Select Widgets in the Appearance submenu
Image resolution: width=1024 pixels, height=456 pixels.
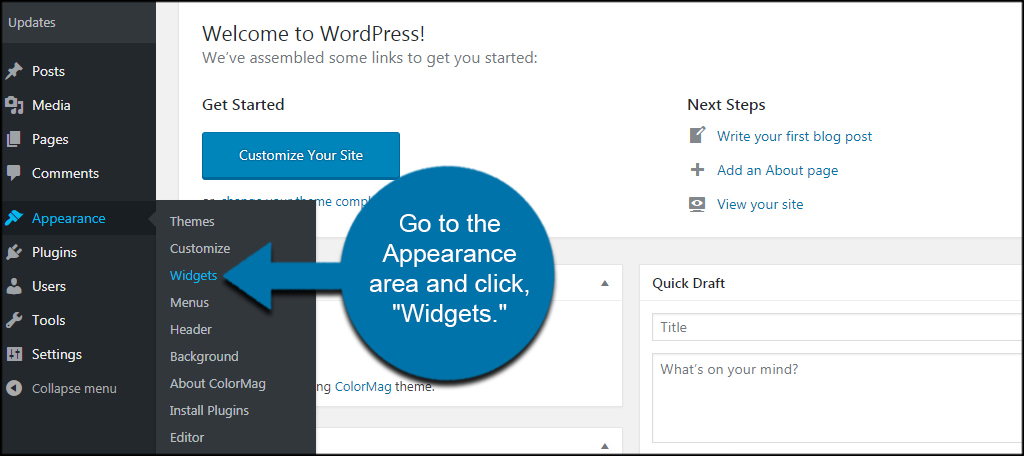pyautogui.click(x=193, y=276)
